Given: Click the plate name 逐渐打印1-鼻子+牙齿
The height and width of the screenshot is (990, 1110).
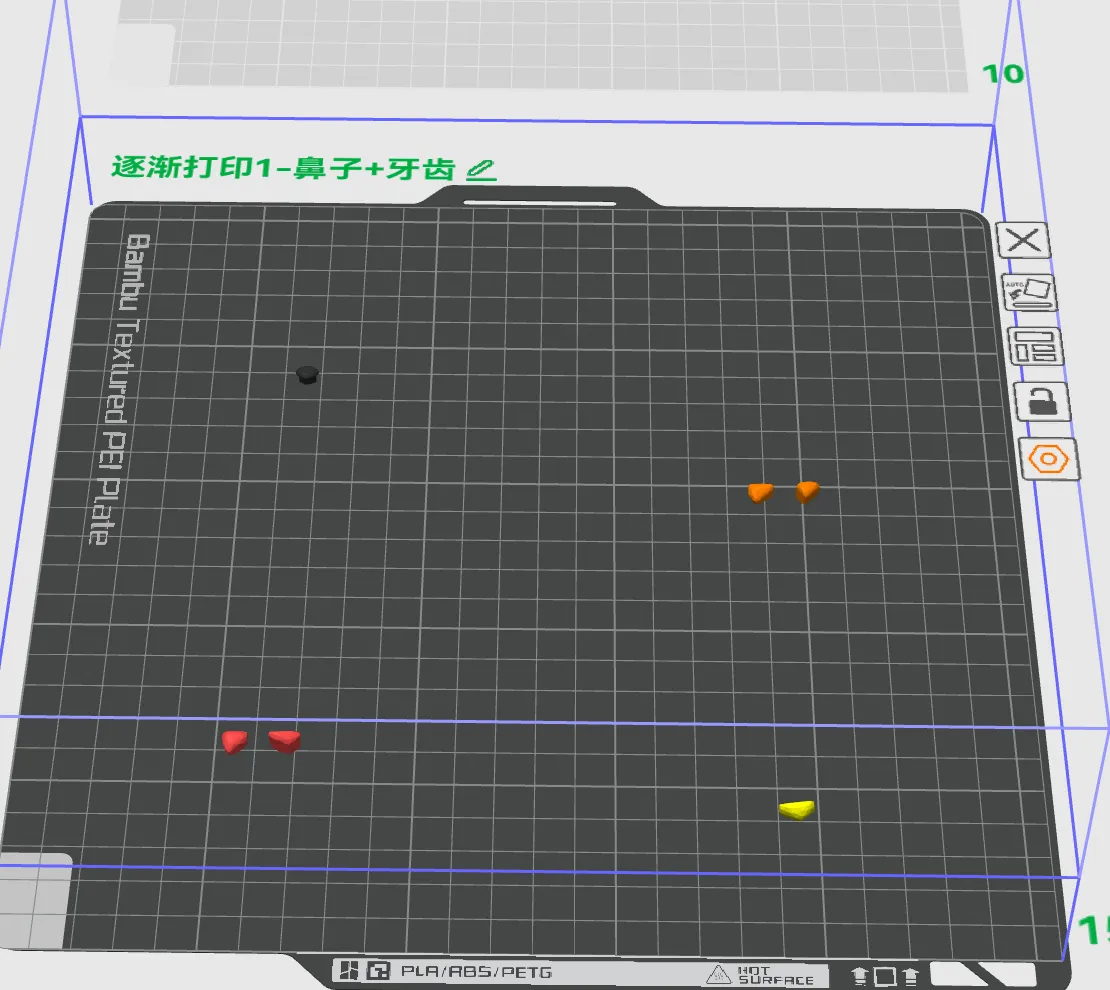Looking at the screenshot, I should [284, 168].
